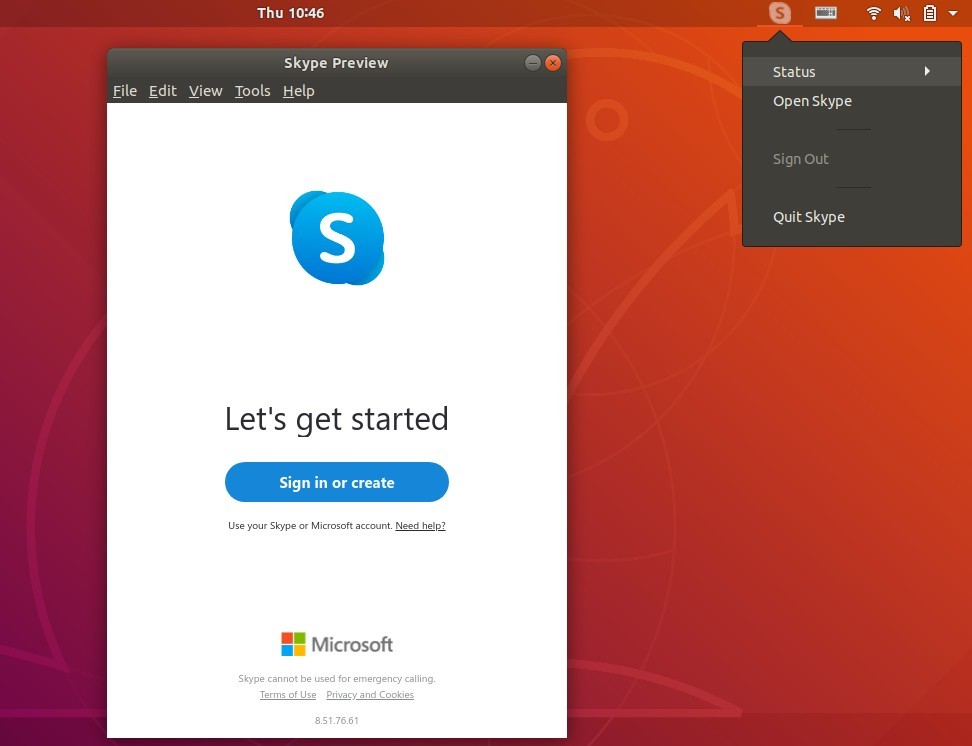Open the View menu
This screenshot has width=972, height=746.
click(205, 91)
